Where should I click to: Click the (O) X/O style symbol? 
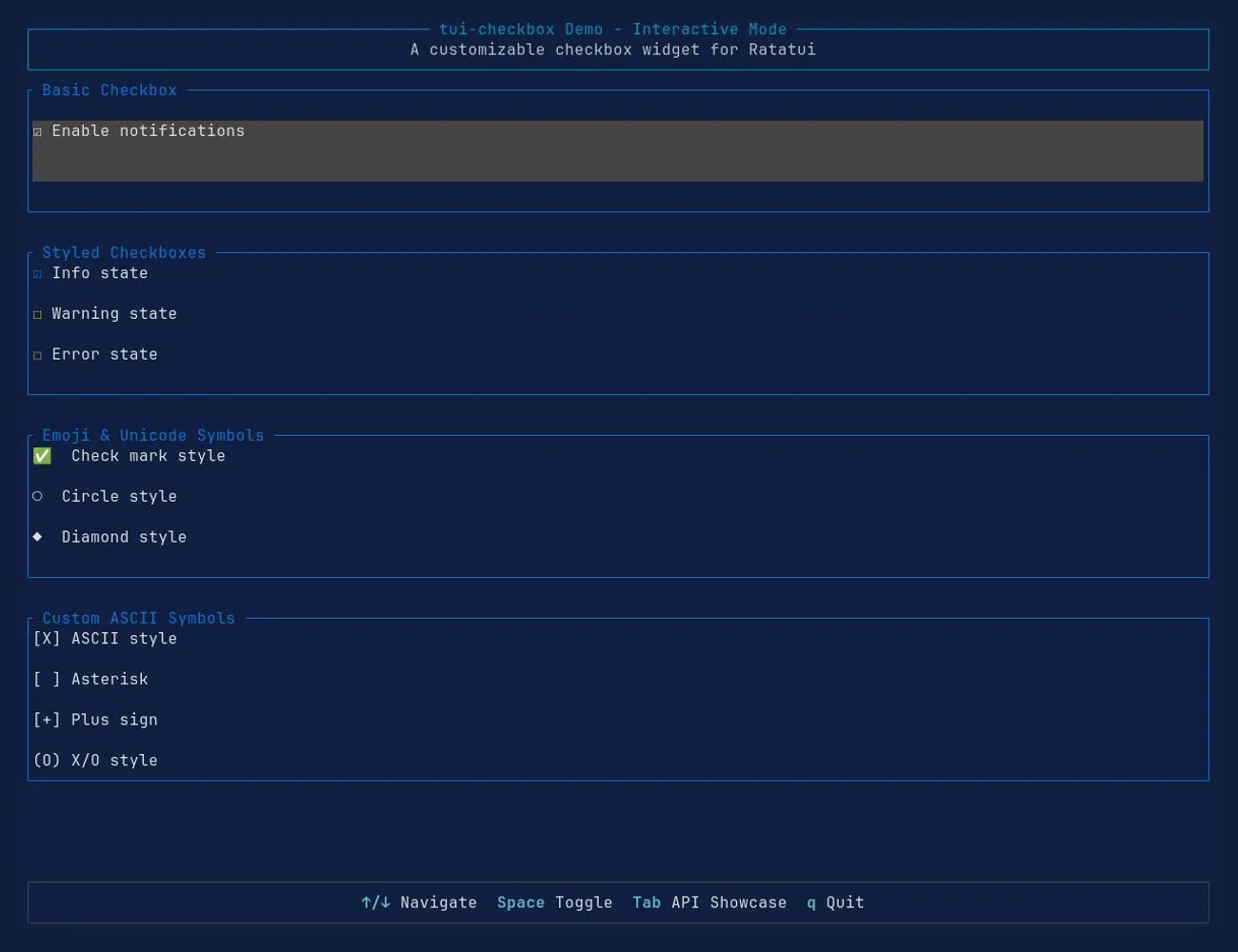coord(47,760)
